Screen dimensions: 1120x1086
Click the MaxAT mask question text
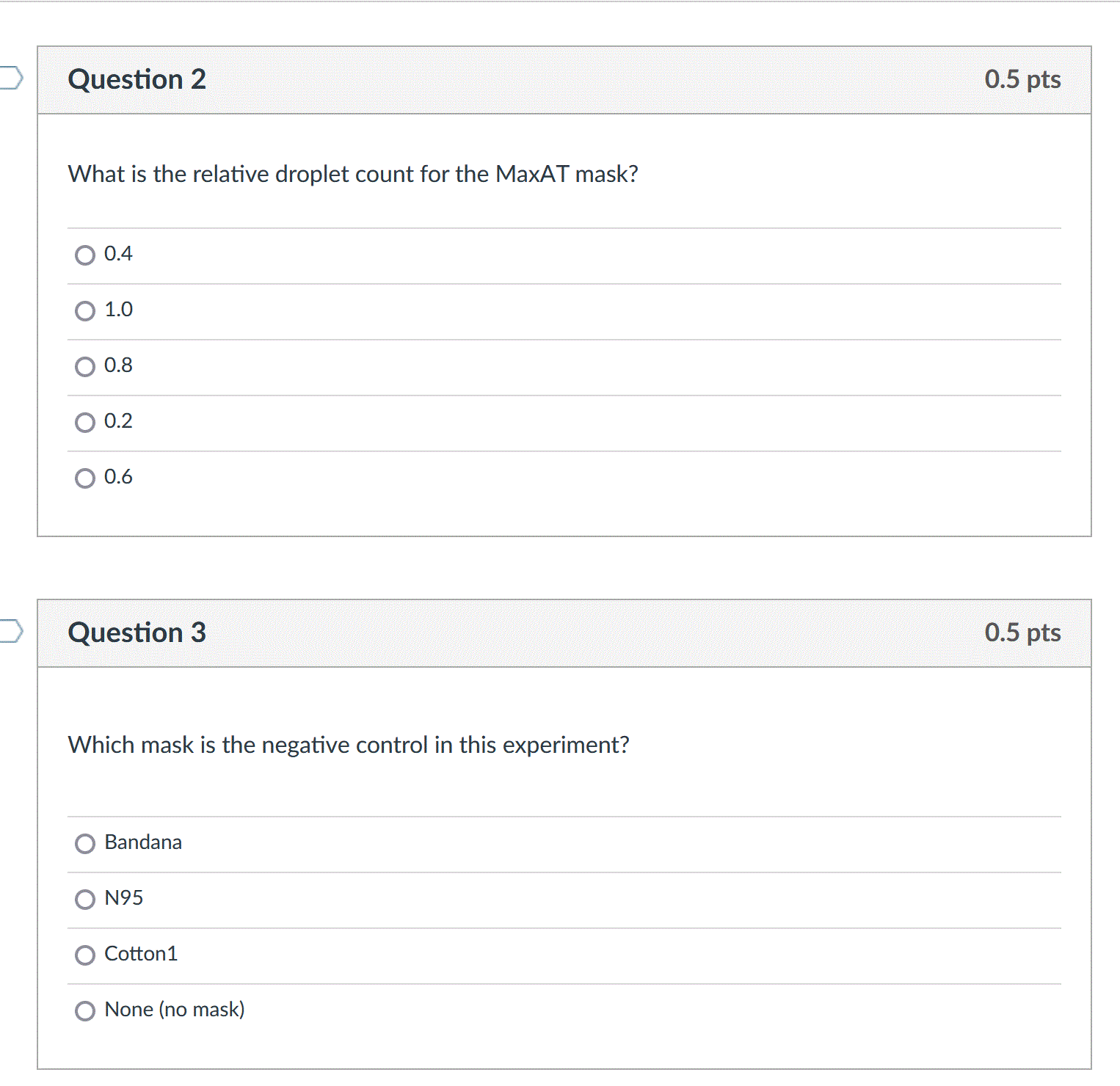tap(353, 175)
